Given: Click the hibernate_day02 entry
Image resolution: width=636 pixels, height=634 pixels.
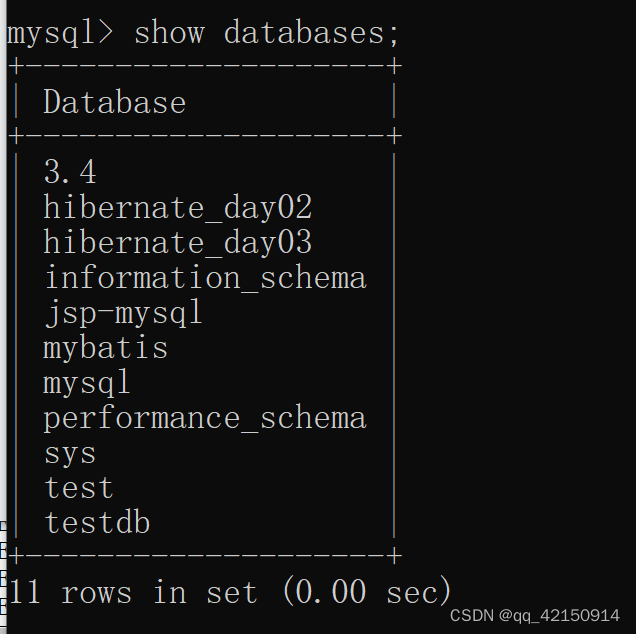Looking at the screenshot, I should tap(177, 207).
